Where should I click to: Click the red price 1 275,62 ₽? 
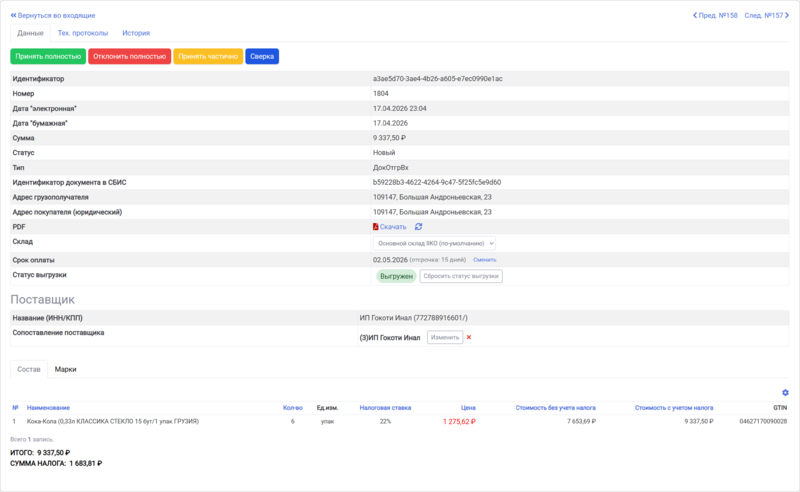[459, 422]
